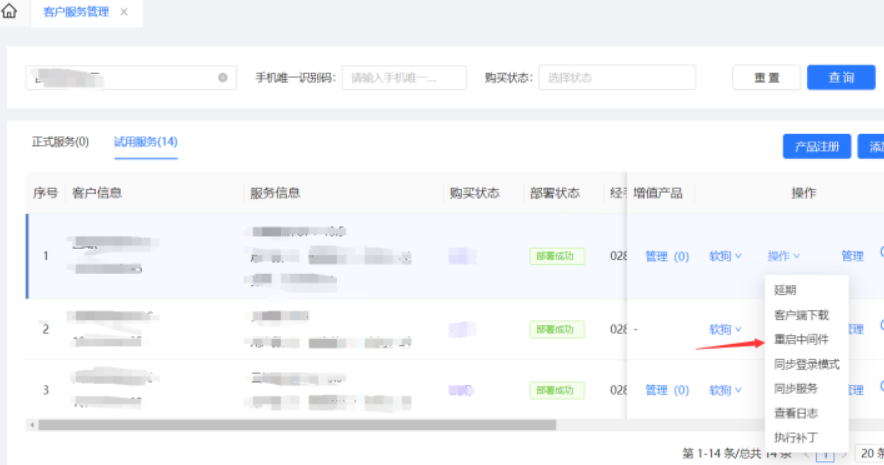884x465 pixels.
Task: Click the 重置 button
Action: (766, 78)
